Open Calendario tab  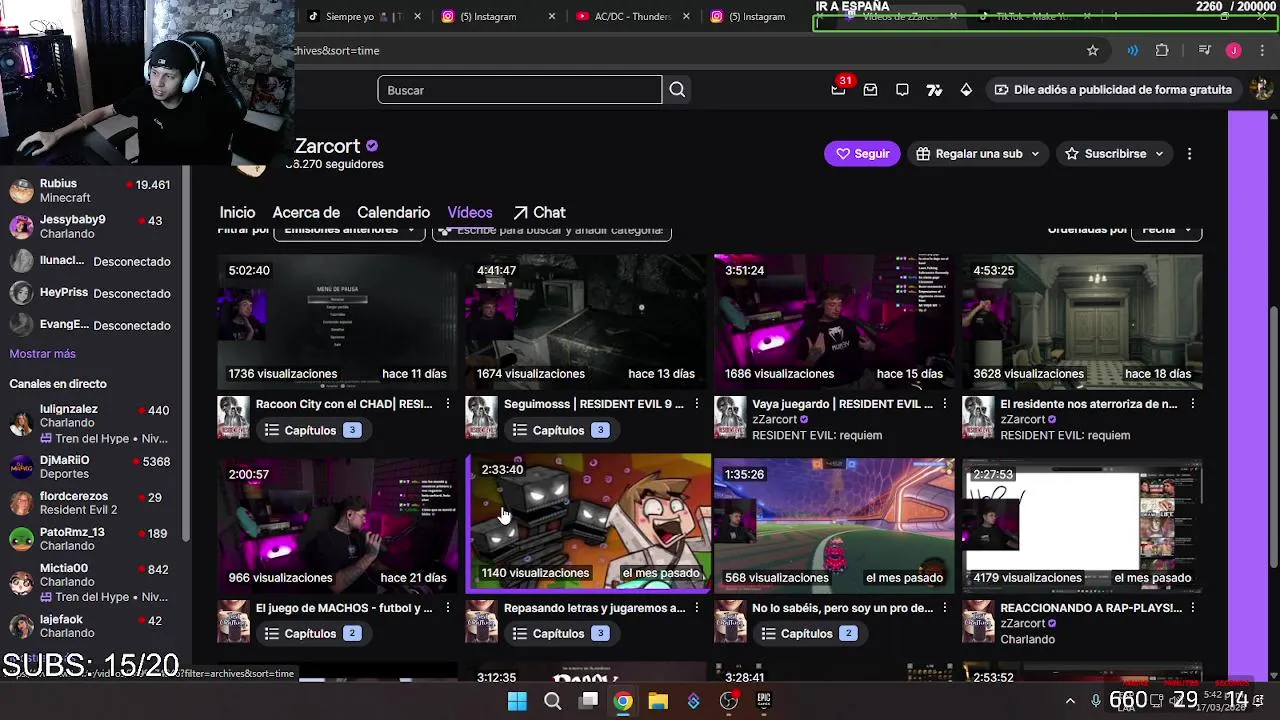393,212
